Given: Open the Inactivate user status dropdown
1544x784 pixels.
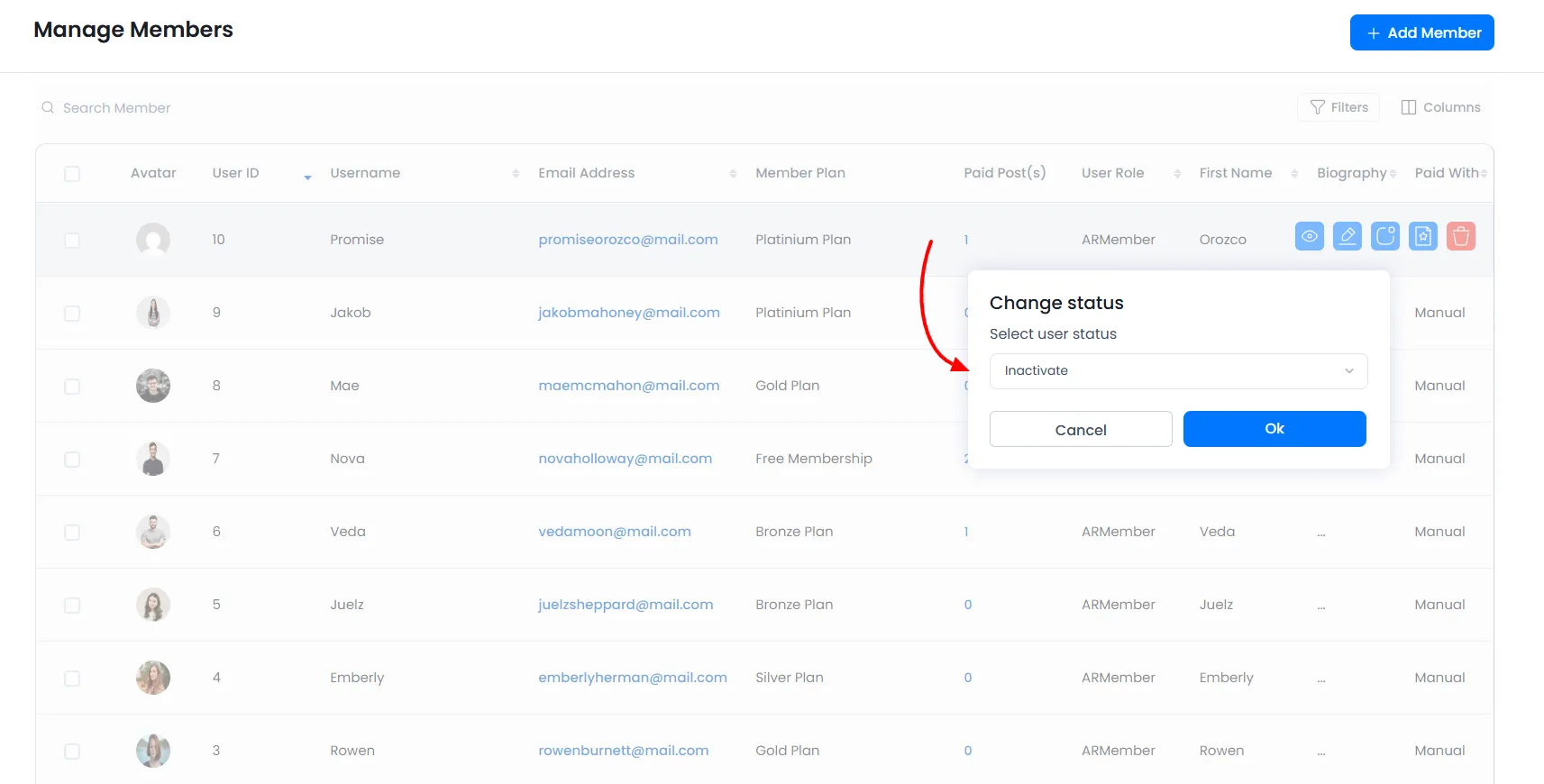Looking at the screenshot, I should pos(1177,371).
